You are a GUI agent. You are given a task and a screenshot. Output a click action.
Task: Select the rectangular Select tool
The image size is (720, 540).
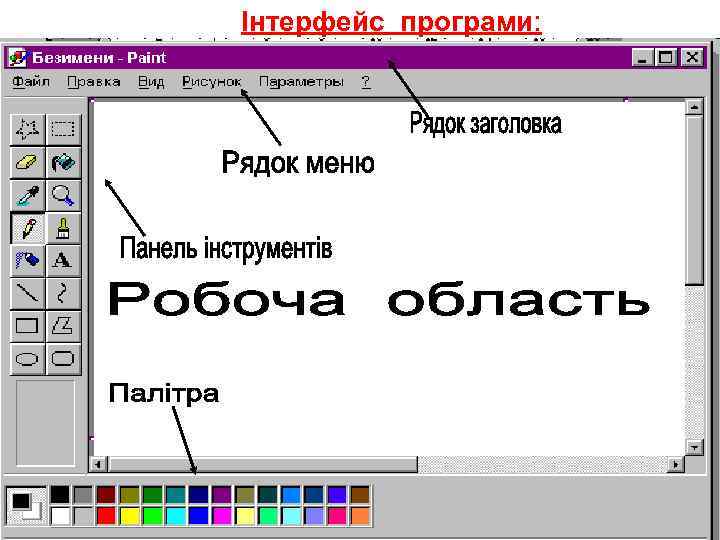63,129
